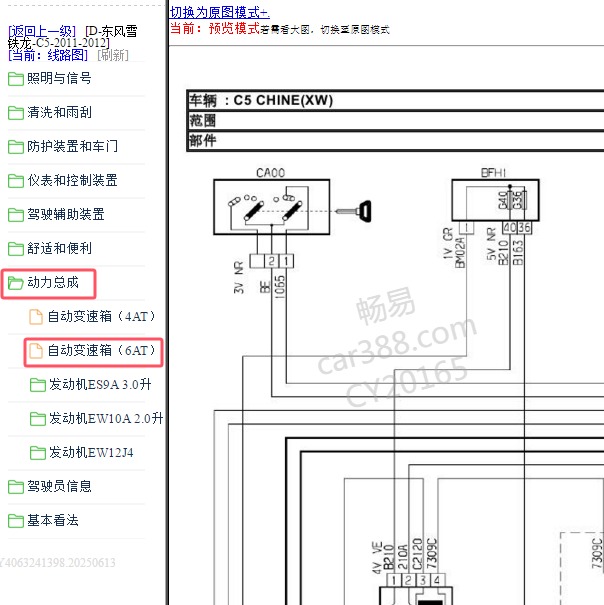Viewport: 604px width, 605px height.
Task: Select the 发动机EW10A 2.0升 label
Action: pyautogui.click(x=106, y=418)
